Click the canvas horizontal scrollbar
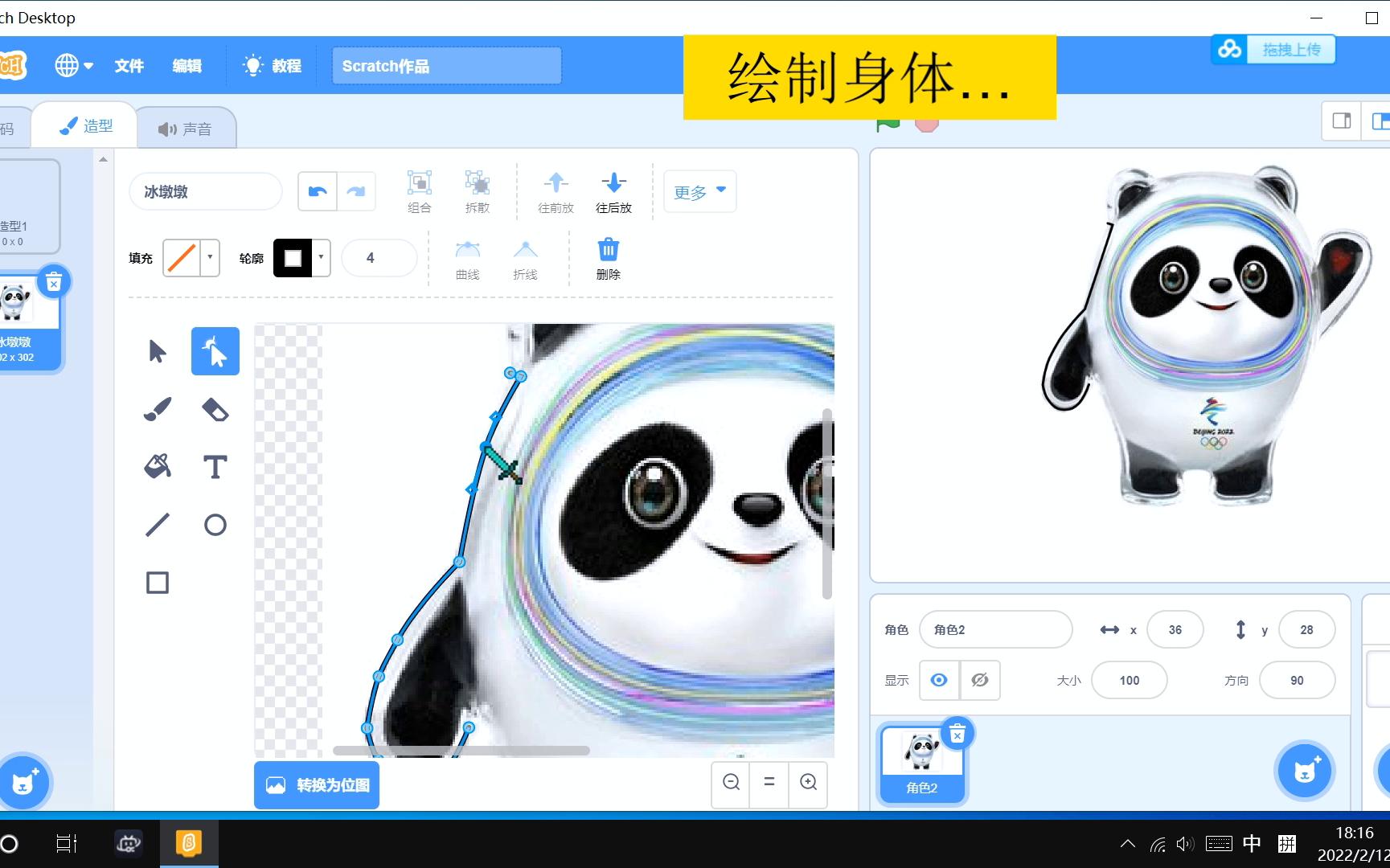 click(x=461, y=751)
